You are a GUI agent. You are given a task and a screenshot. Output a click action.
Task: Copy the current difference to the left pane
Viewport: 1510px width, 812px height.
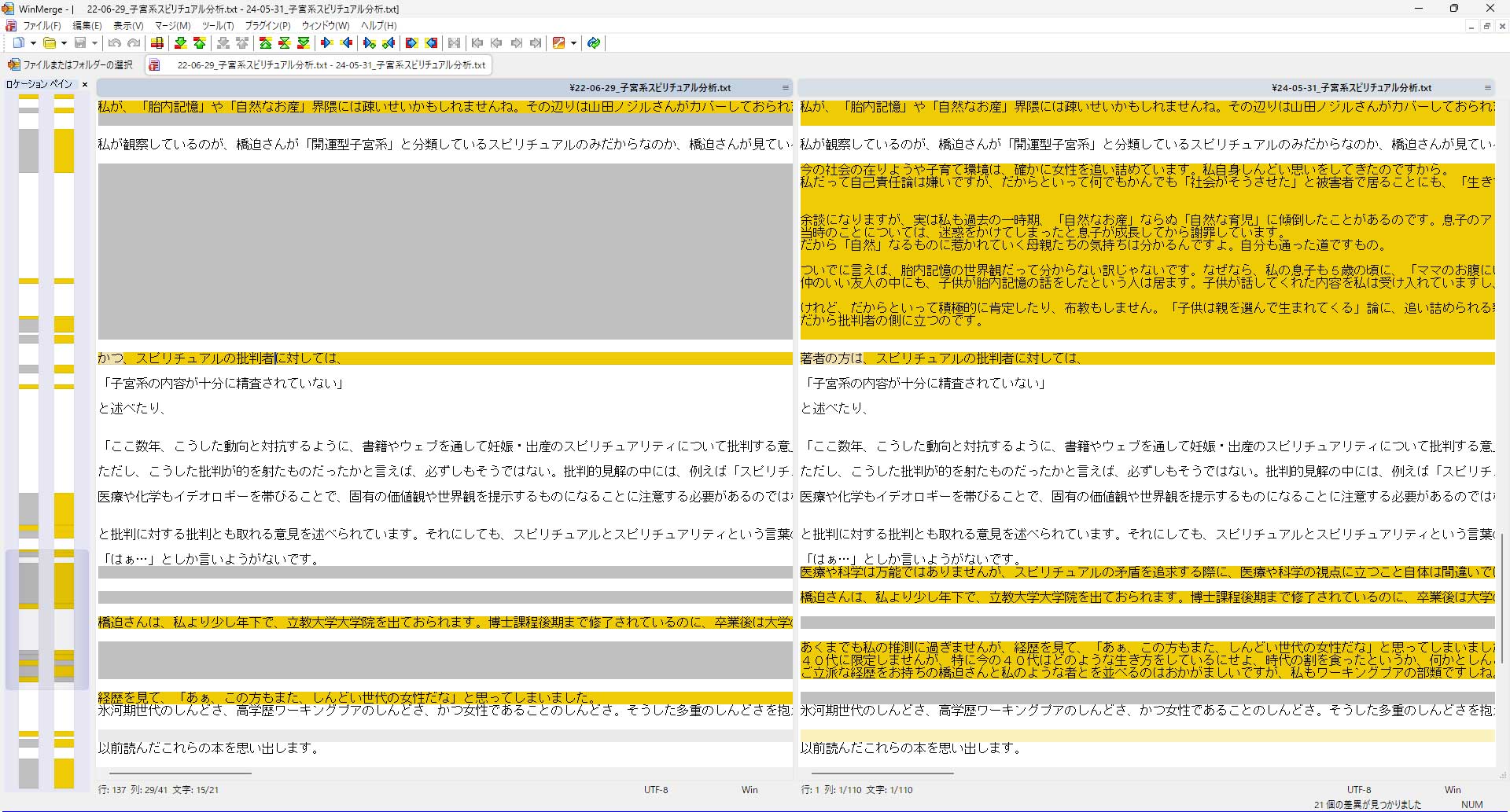click(x=346, y=43)
